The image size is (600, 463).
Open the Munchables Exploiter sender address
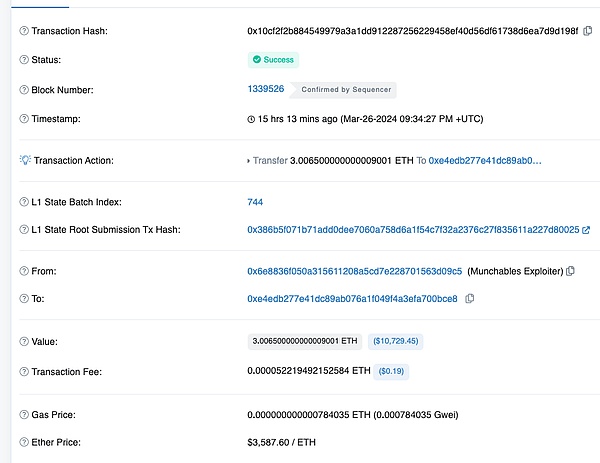click(x=354, y=271)
